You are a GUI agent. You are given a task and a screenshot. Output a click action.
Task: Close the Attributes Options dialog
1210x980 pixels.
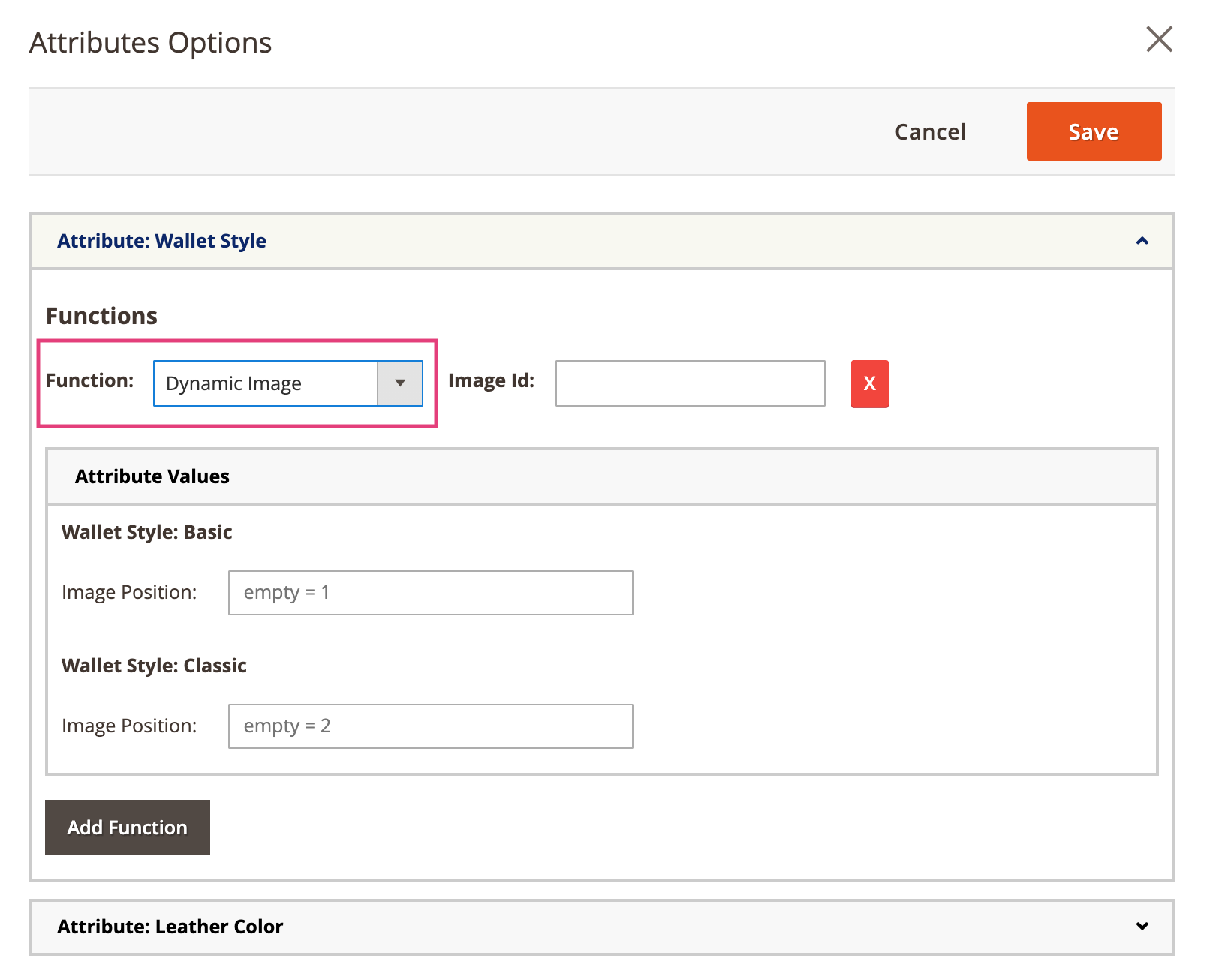click(1159, 39)
